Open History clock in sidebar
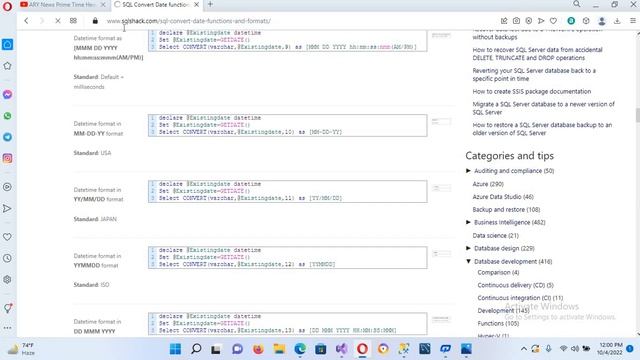This screenshot has height=360, width=640. click(7, 258)
